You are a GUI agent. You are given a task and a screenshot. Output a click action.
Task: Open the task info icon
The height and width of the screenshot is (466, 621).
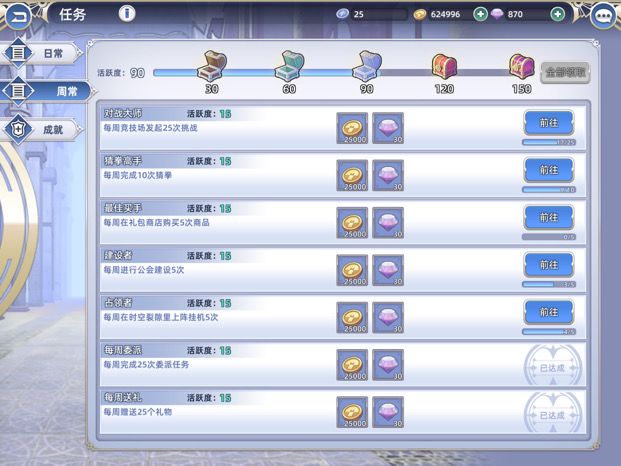click(x=127, y=14)
